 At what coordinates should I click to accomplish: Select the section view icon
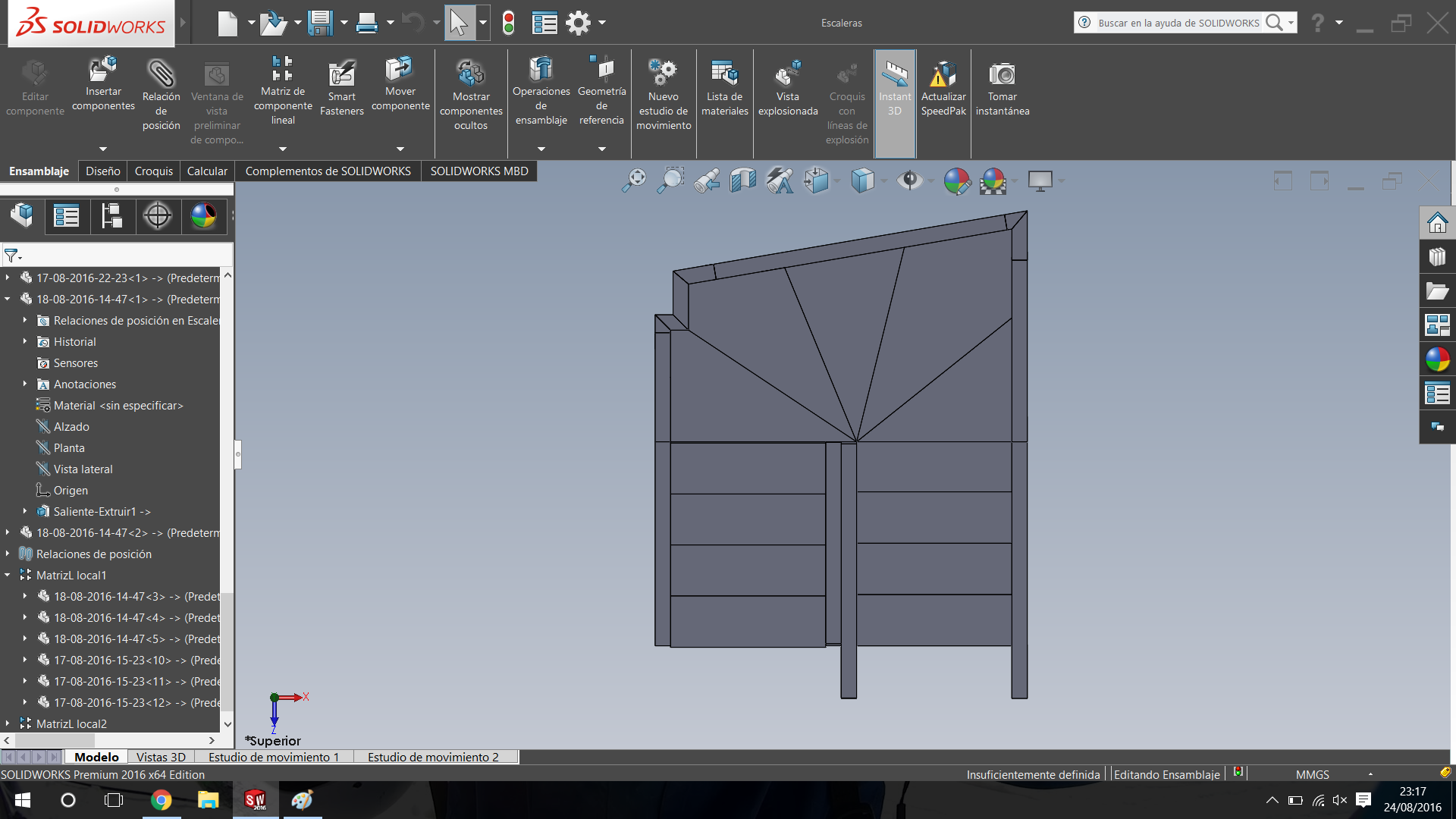click(x=742, y=181)
